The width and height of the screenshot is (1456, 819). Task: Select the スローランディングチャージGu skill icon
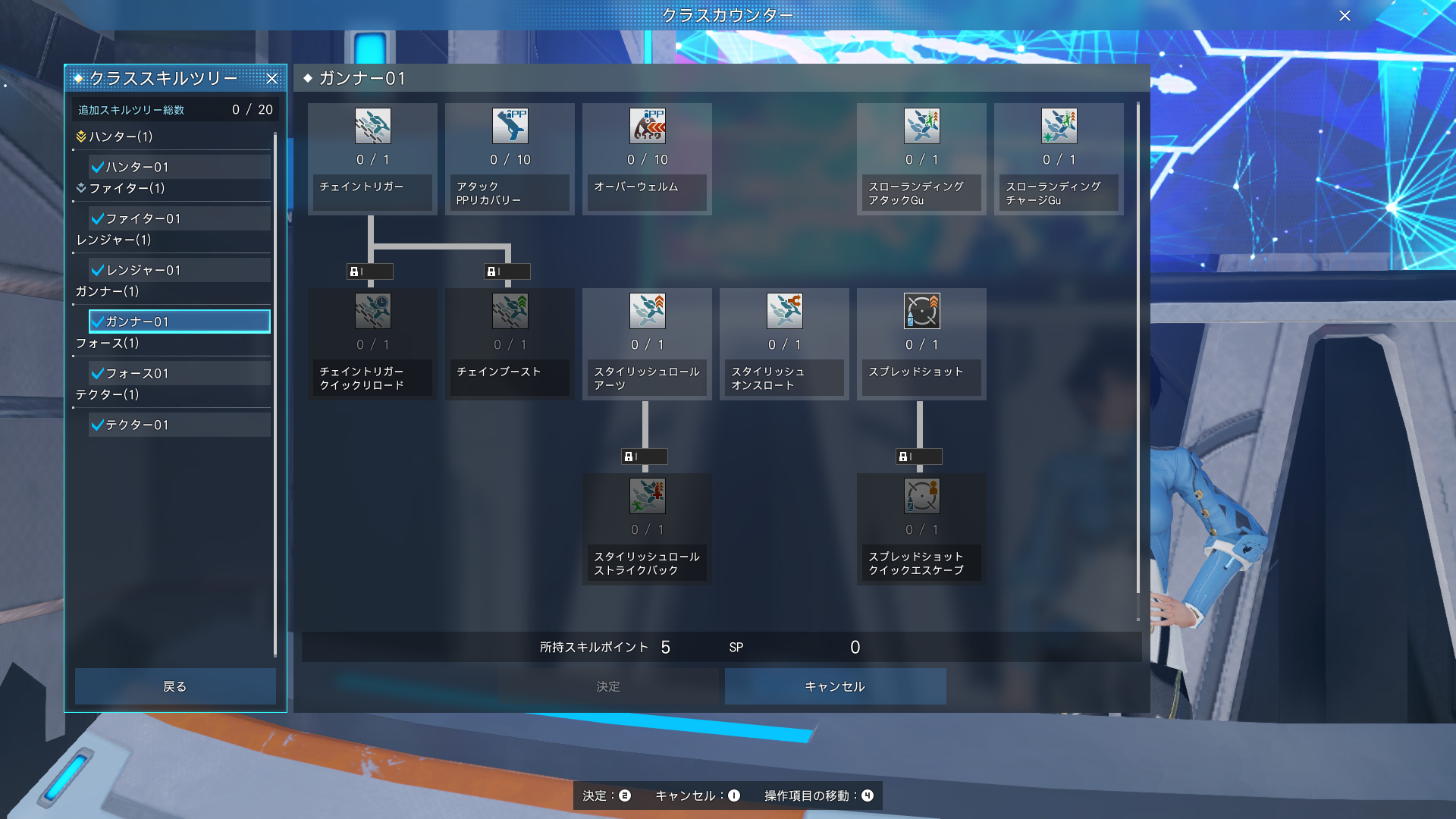[1059, 126]
